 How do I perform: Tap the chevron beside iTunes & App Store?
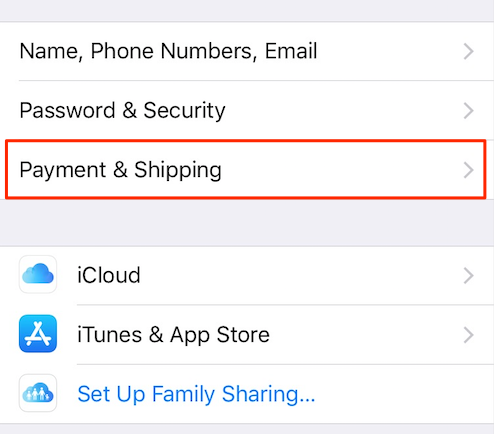[x=469, y=335]
